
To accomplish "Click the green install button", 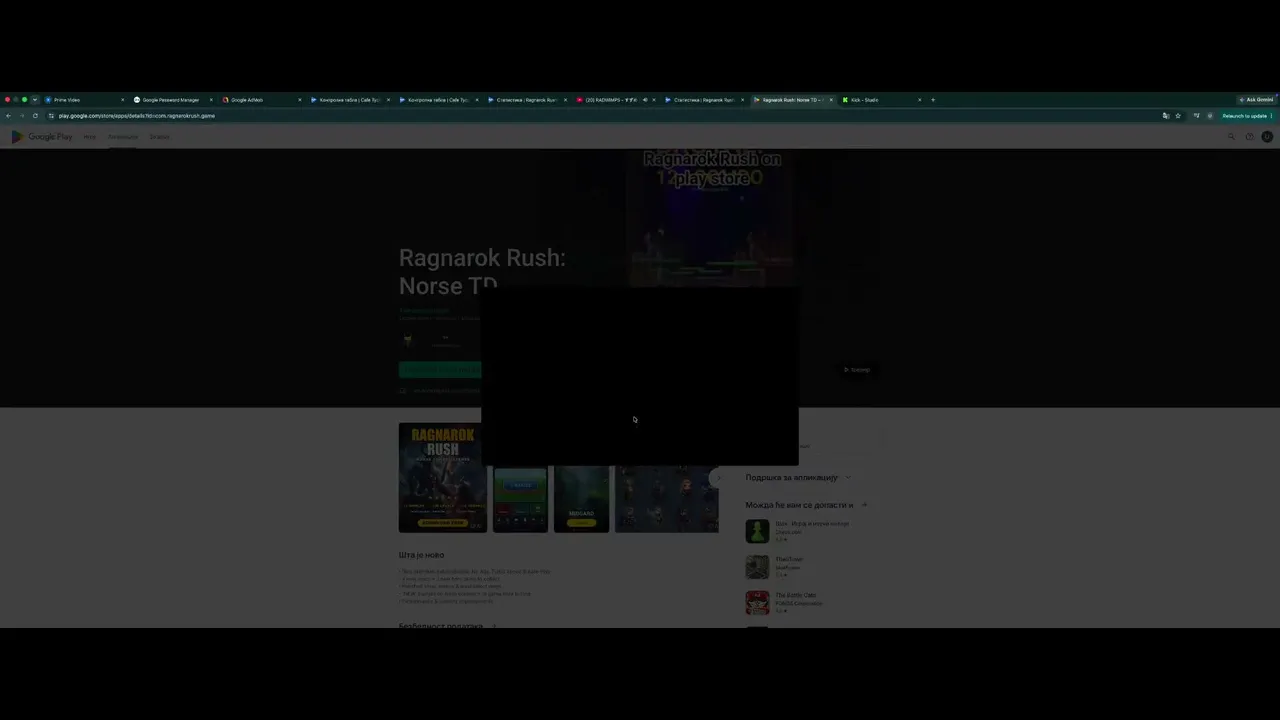I will click(440, 370).
